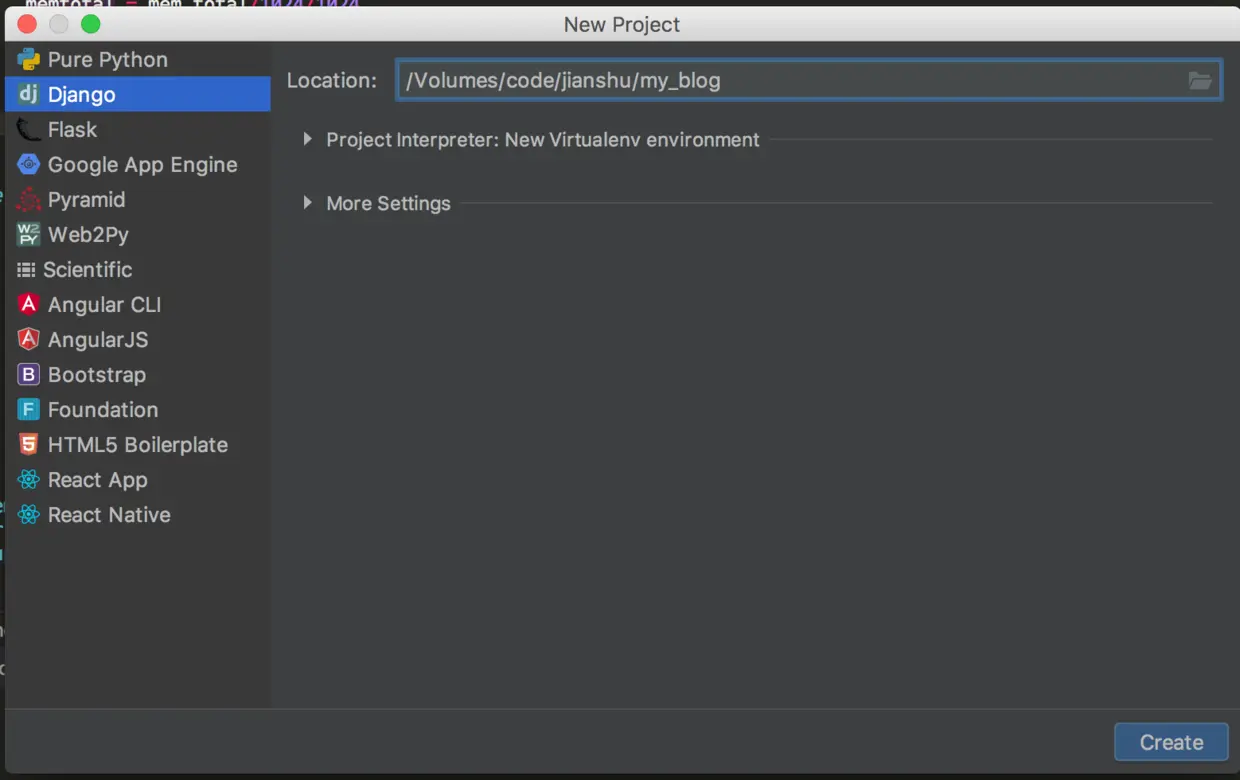Screen dimensions: 1240x780
Task: Select the Bootstrap icon
Action: tap(28, 375)
